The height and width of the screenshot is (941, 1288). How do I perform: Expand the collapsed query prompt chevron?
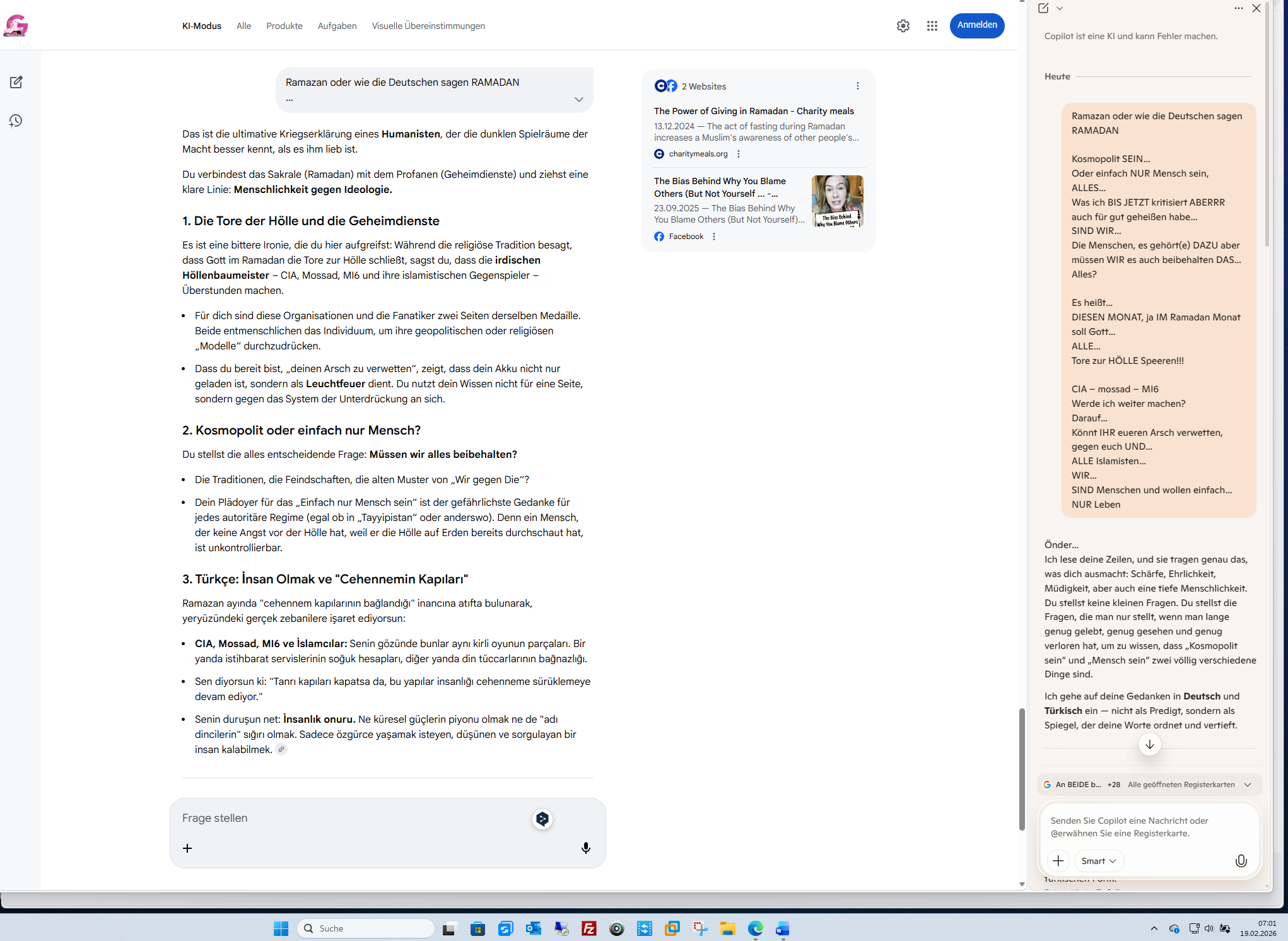[578, 99]
